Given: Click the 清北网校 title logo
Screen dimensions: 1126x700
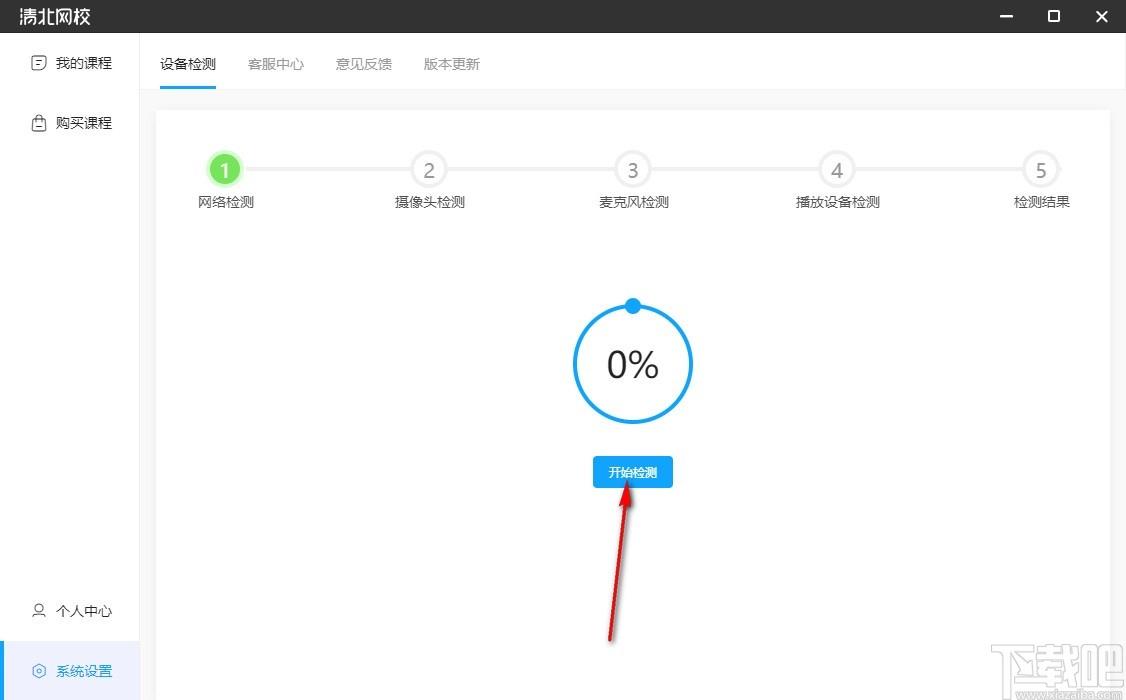Looking at the screenshot, I should (x=55, y=16).
